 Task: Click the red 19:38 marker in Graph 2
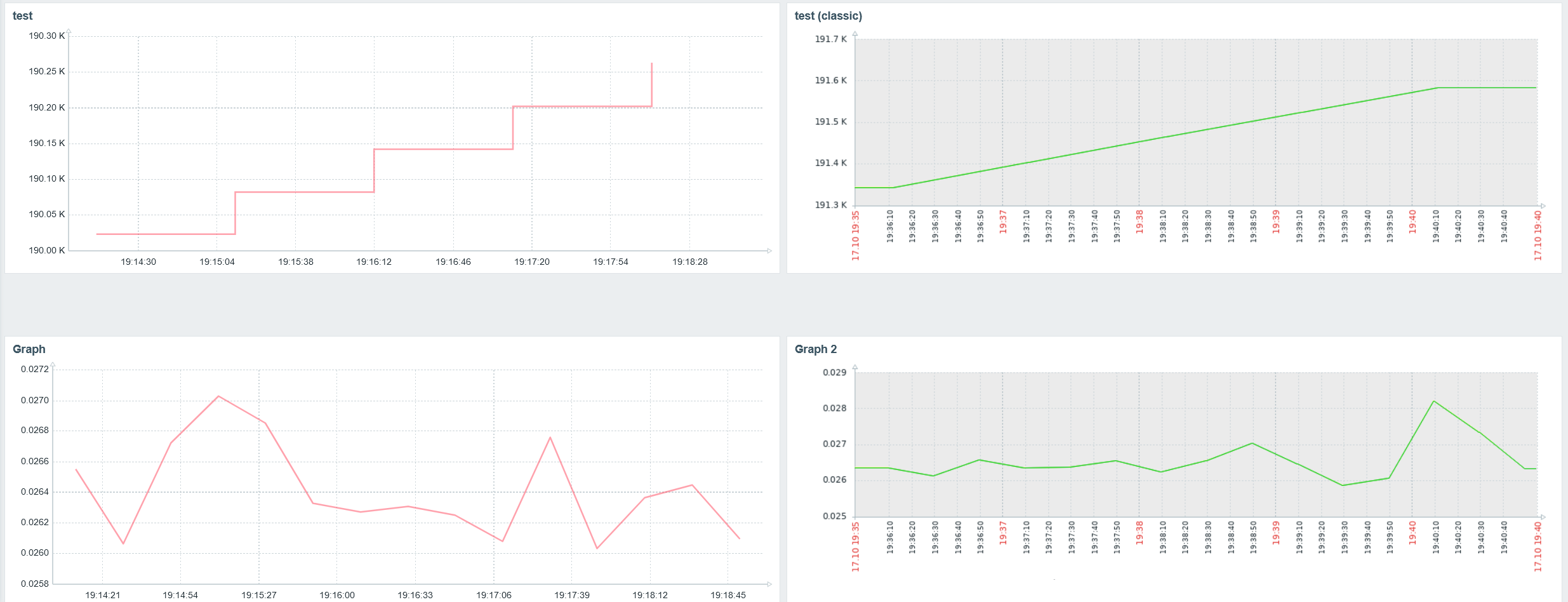[x=1139, y=533]
